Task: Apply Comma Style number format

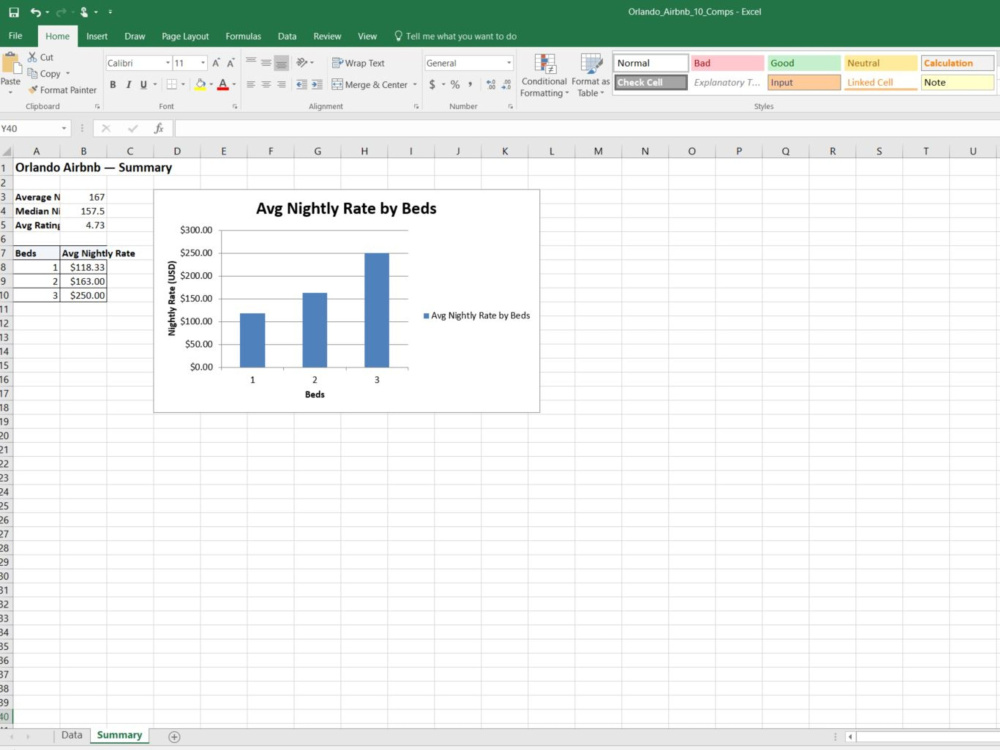Action: (471, 84)
